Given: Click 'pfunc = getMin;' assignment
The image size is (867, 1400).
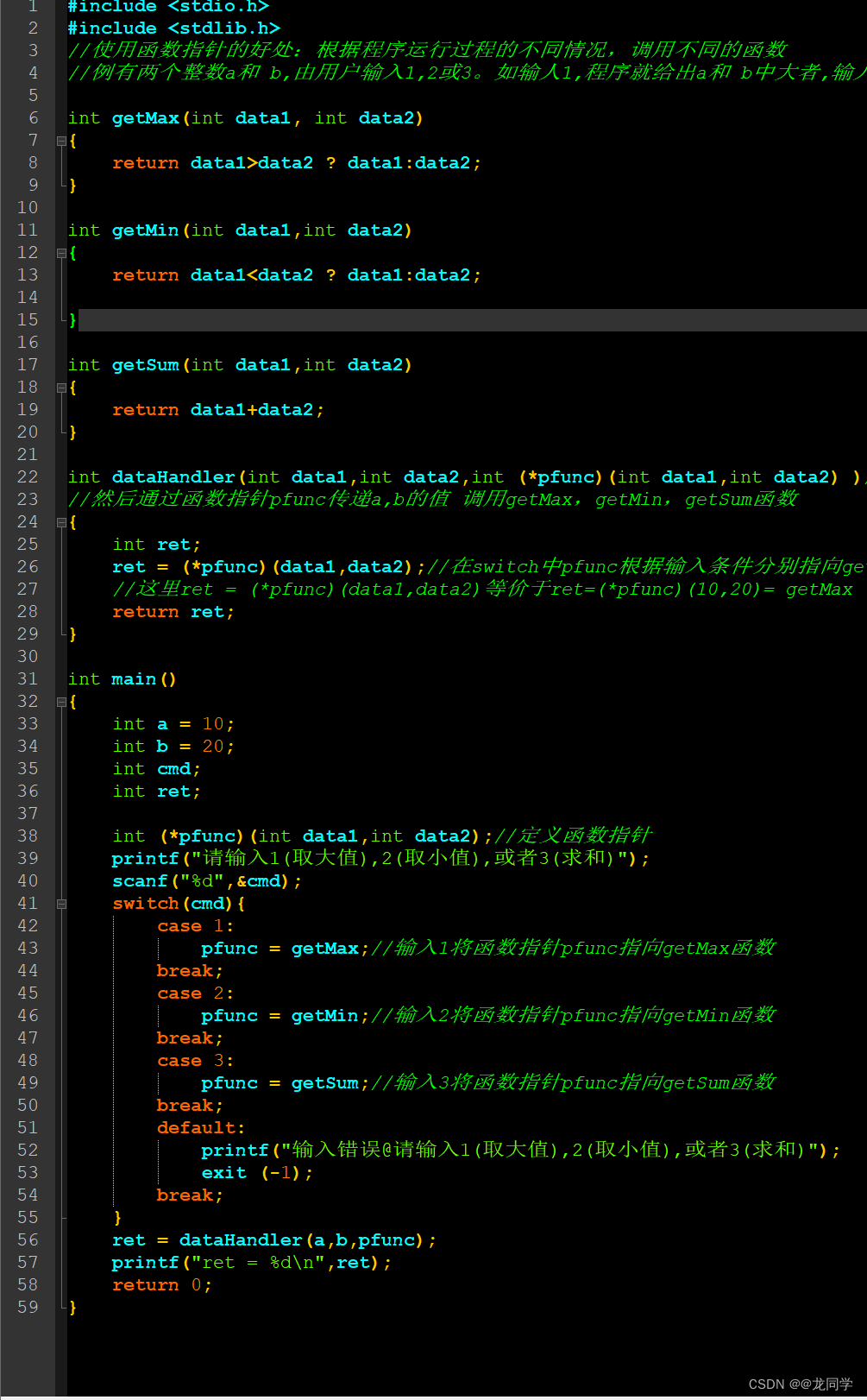Looking at the screenshot, I should (x=286, y=1016).
